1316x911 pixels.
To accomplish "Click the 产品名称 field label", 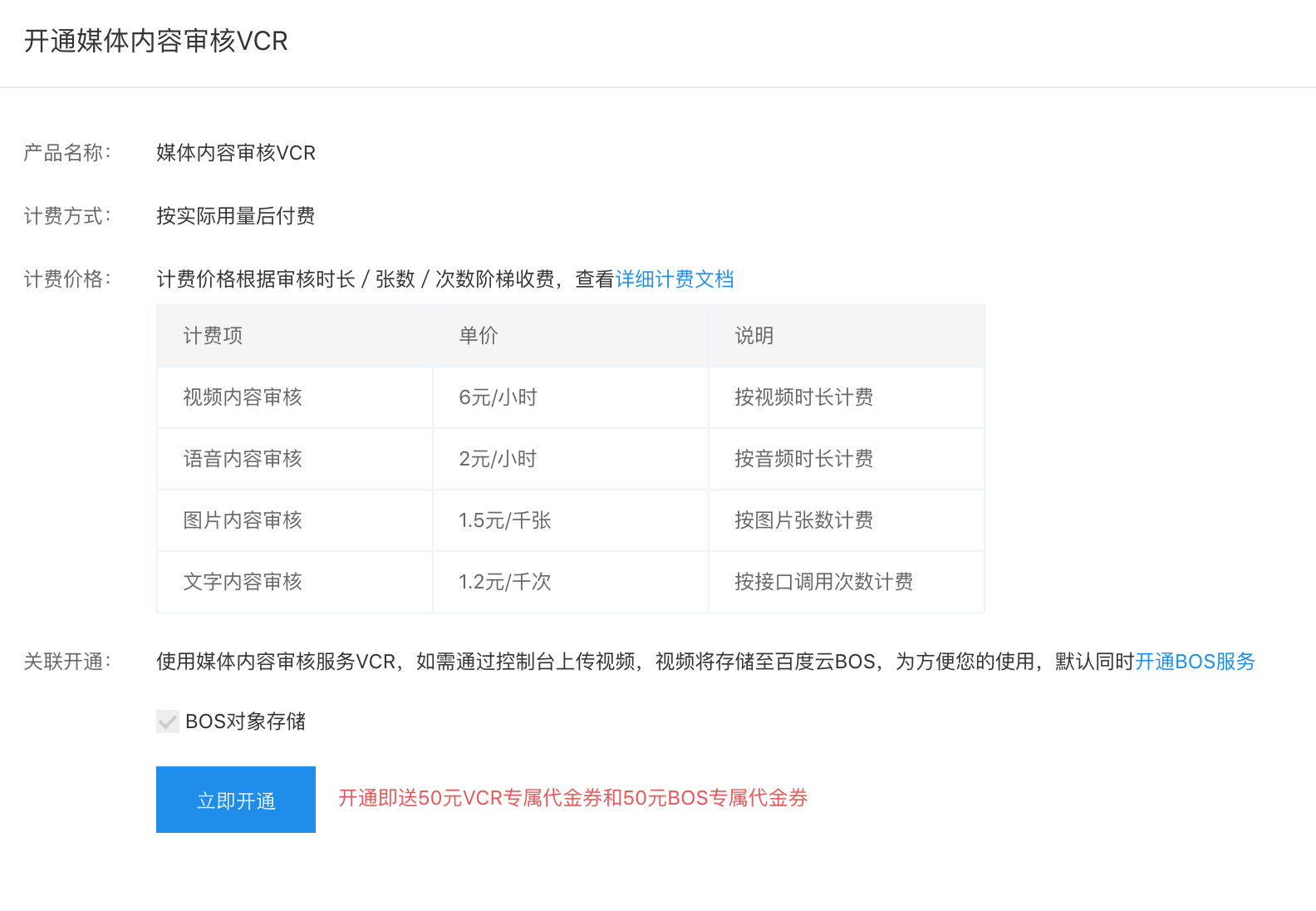I will [x=66, y=153].
